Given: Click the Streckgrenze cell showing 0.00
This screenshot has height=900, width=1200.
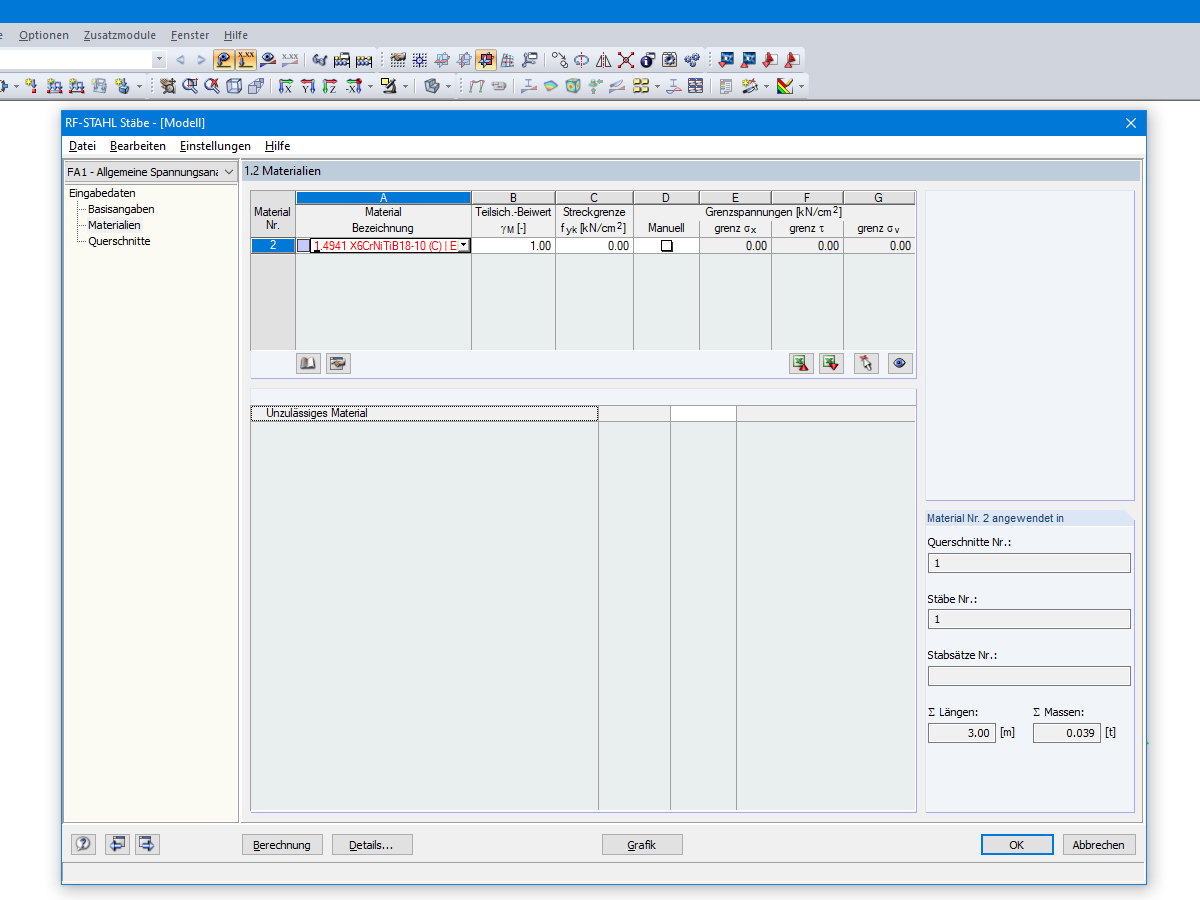Looking at the screenshot, I should click(x=594, y=246).
